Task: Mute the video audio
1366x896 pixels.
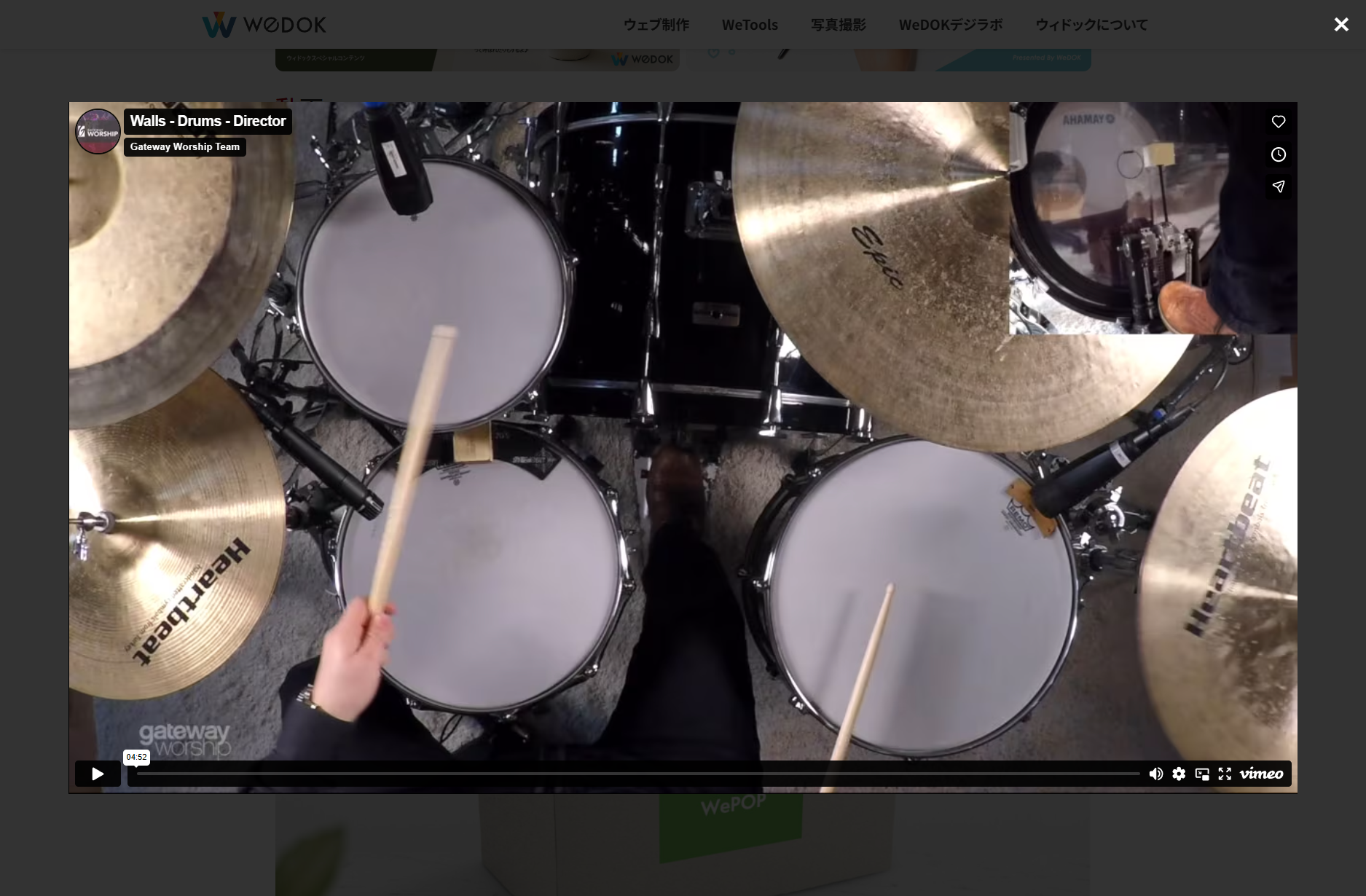Action: (x=1156, y=774)
